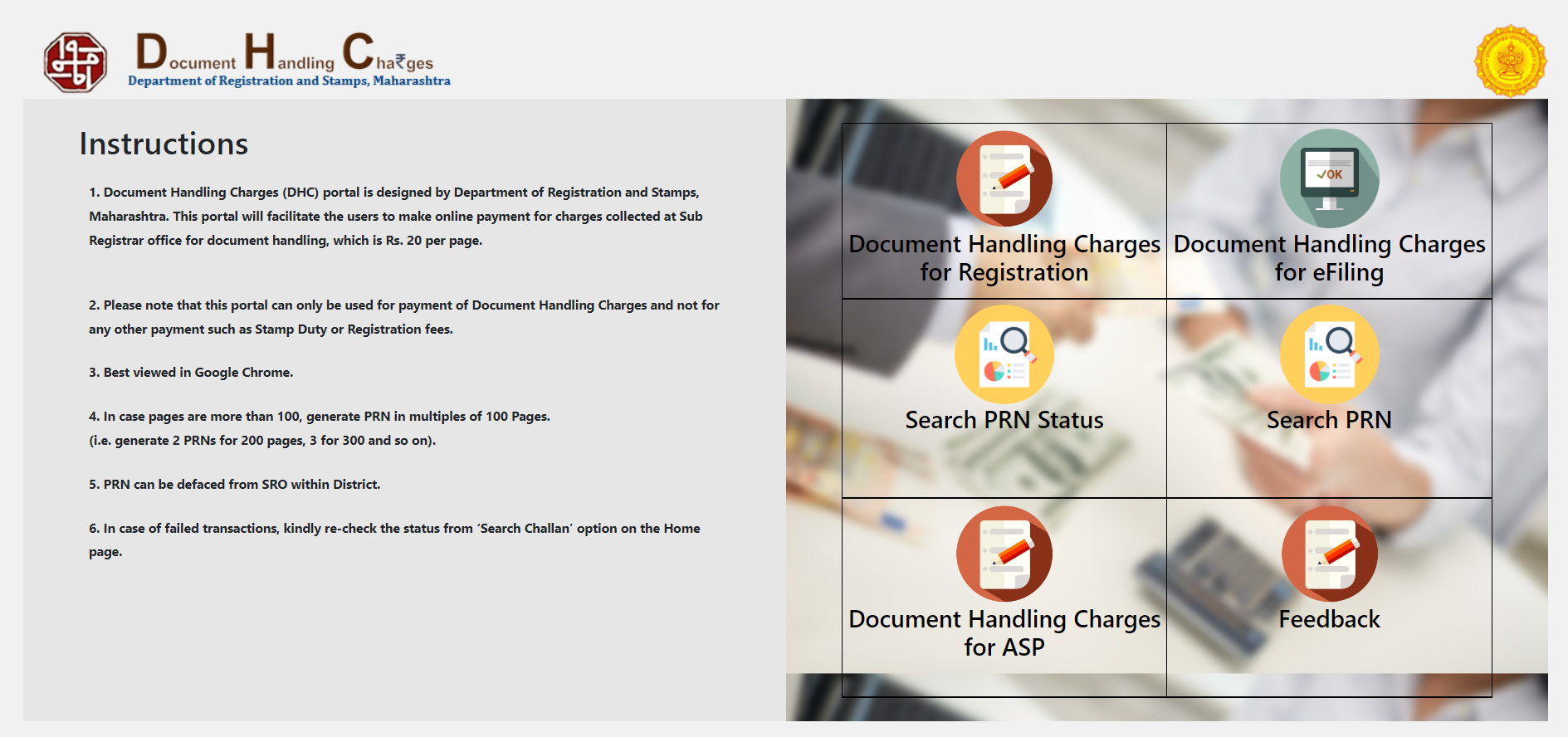Open Document Handling Charges for ASP link
Screen dimensions: 1568x737
pyautogui.click(x=1004, y=633)
